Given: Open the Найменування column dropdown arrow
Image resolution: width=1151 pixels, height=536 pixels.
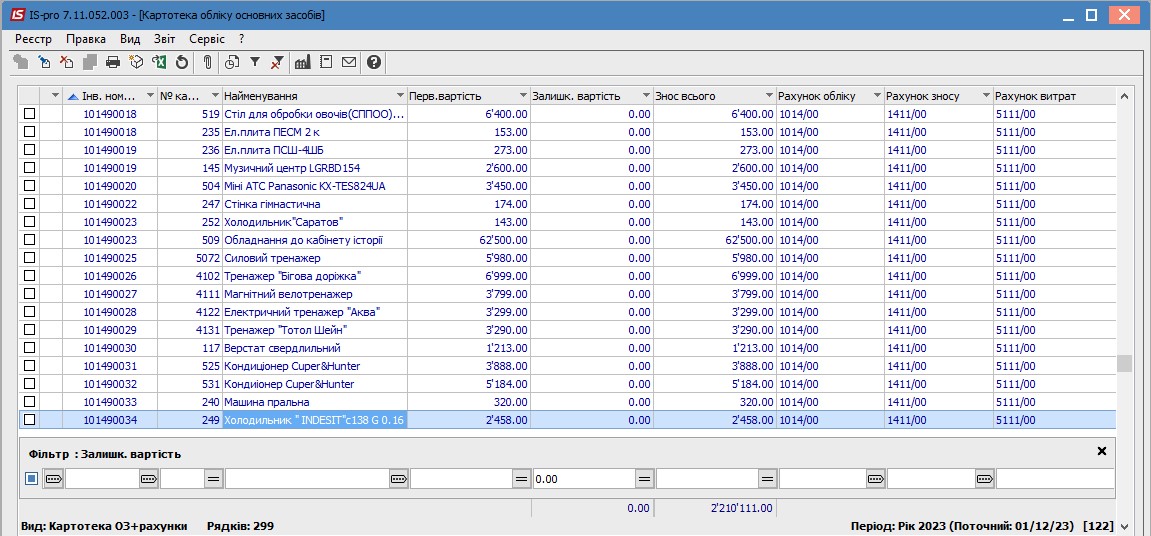Looking at the screenshot, I should pos(400,96).
